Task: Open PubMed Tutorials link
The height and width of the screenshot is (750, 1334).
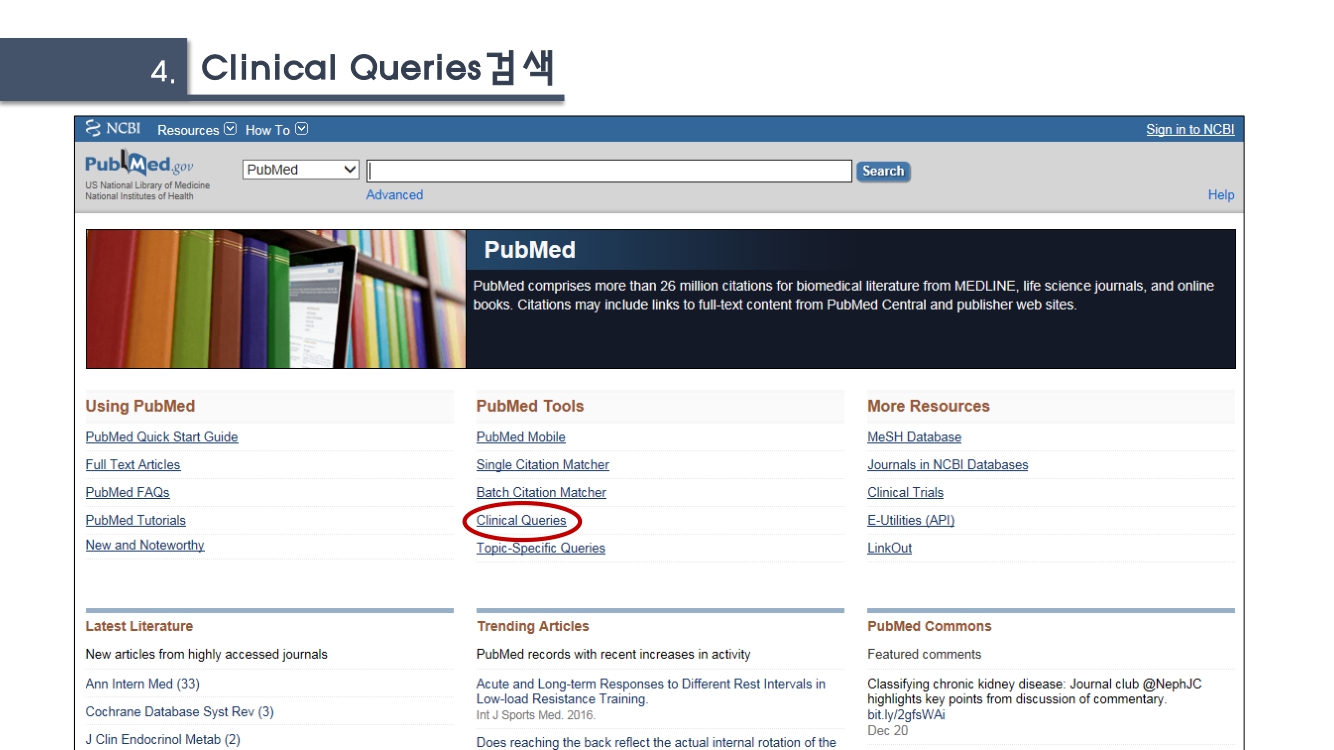Action: [136, 521]
